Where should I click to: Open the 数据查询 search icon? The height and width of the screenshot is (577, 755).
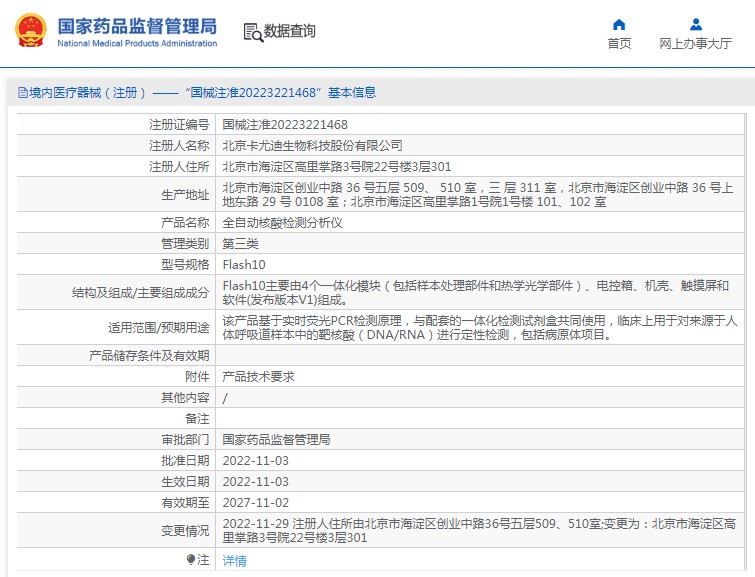pyautogui.click(x=253, y=32)
